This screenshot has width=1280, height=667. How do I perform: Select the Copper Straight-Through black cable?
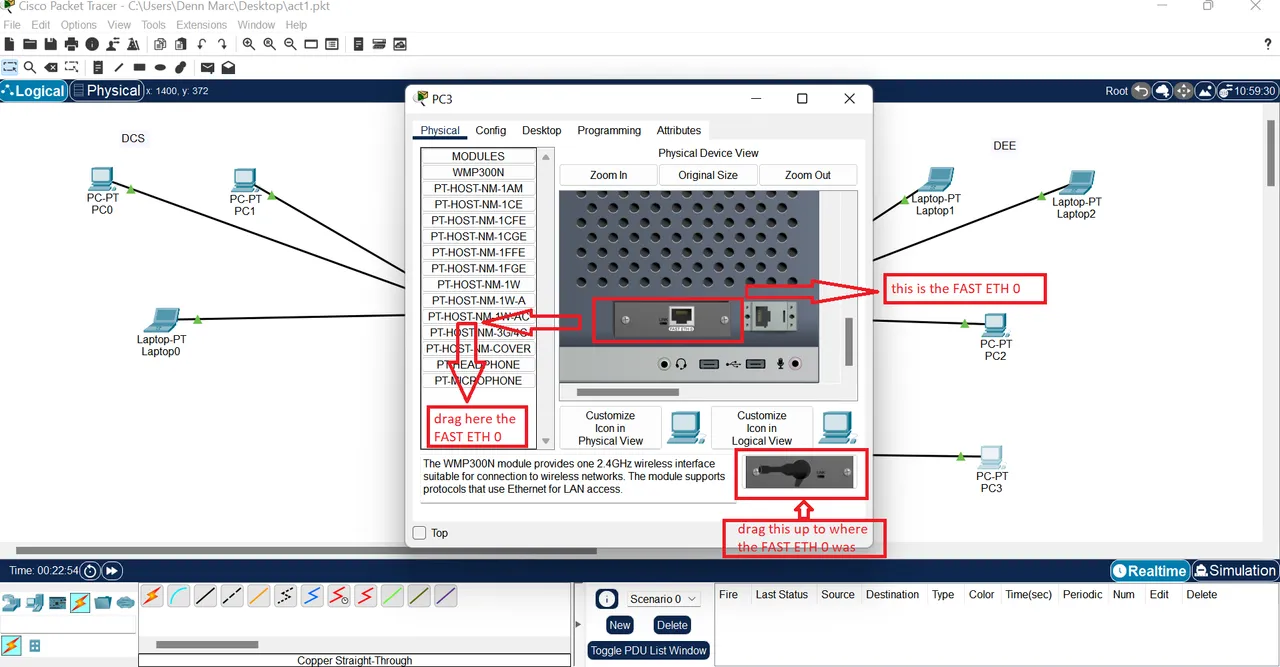pyautogui.click(x=206, y=597)
